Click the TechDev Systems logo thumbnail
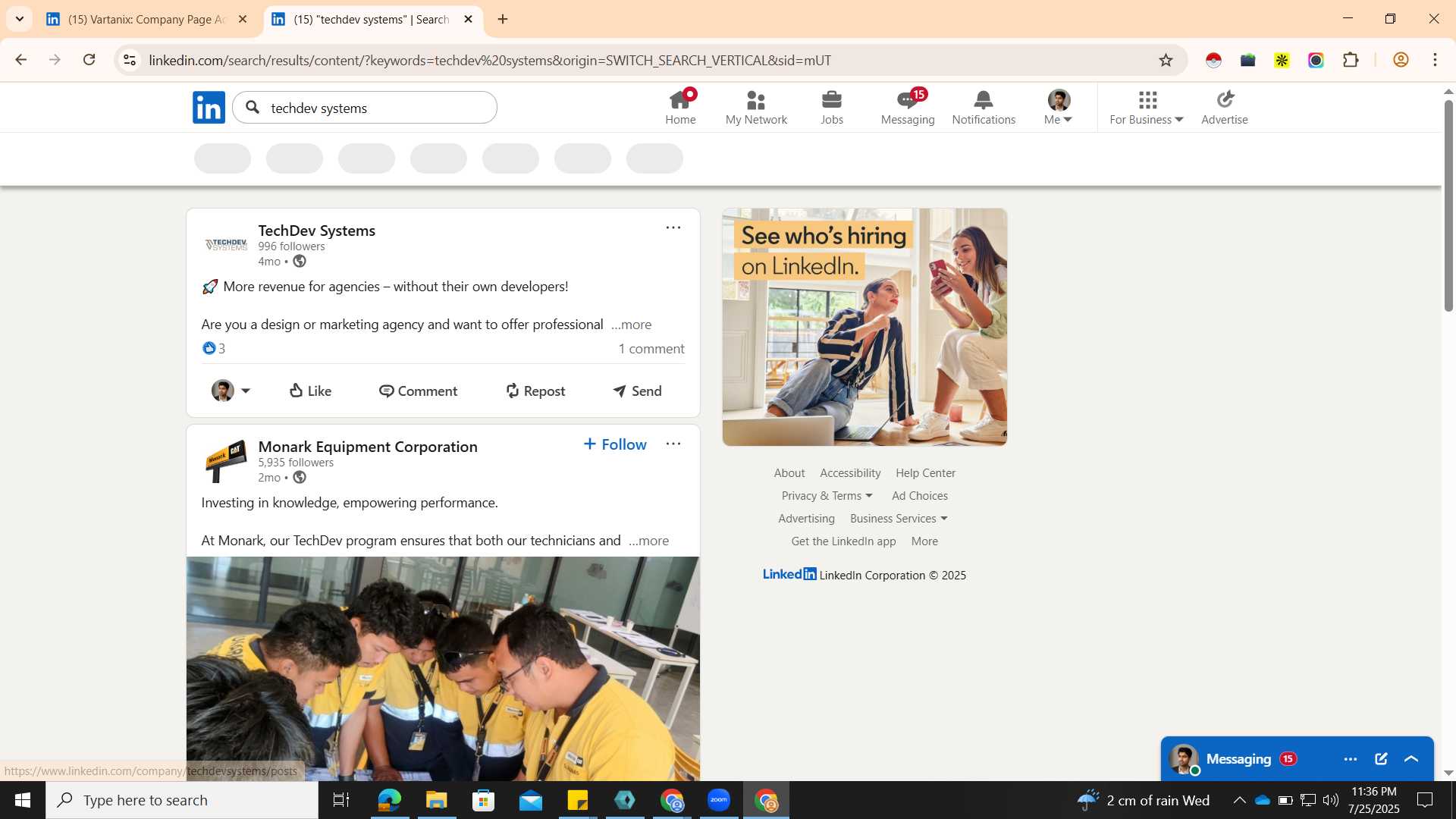 226,244
